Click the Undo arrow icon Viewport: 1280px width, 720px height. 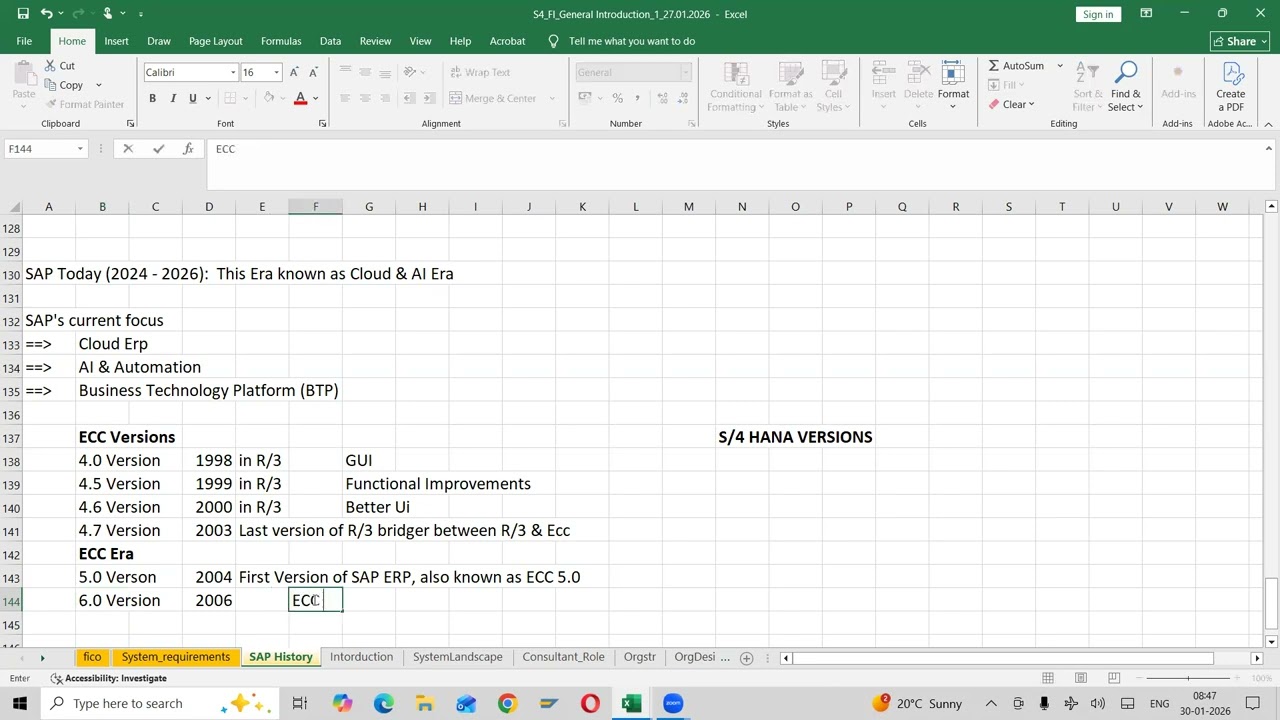coord(46,14)
